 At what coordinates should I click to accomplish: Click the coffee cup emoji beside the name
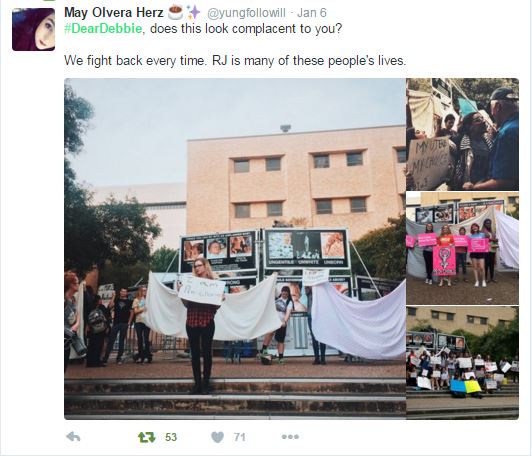coord(175,13)
